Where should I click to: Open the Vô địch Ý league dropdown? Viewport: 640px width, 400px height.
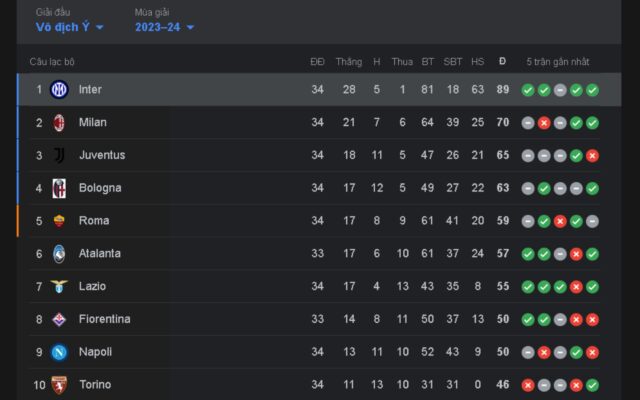(70, 27)
